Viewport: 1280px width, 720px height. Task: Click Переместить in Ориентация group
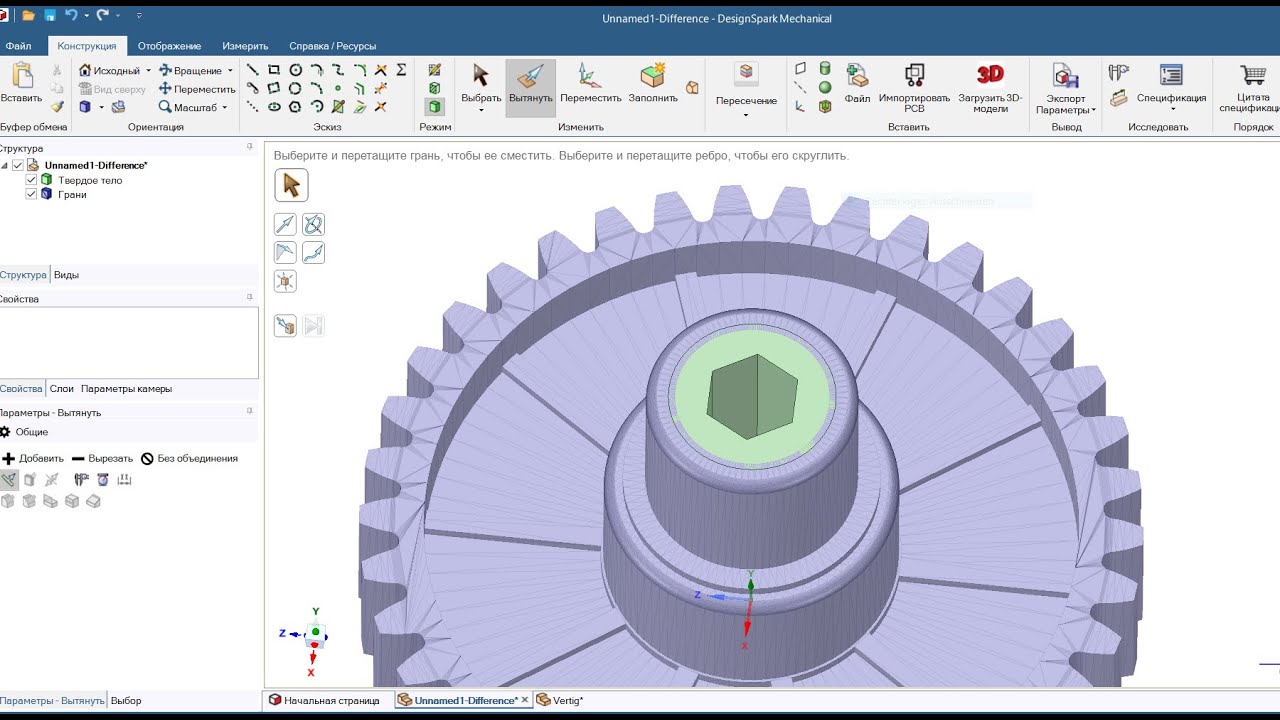tap(197, 89)
